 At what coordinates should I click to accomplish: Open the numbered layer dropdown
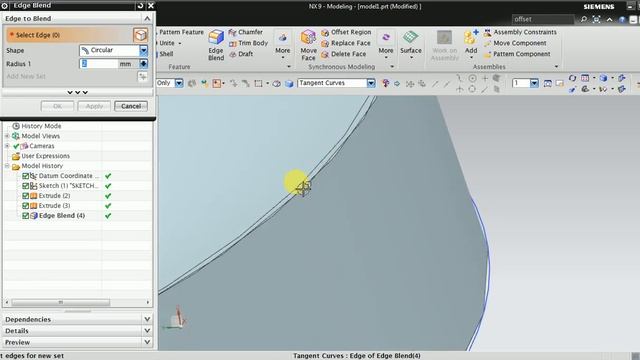click(x=534, y=83)
